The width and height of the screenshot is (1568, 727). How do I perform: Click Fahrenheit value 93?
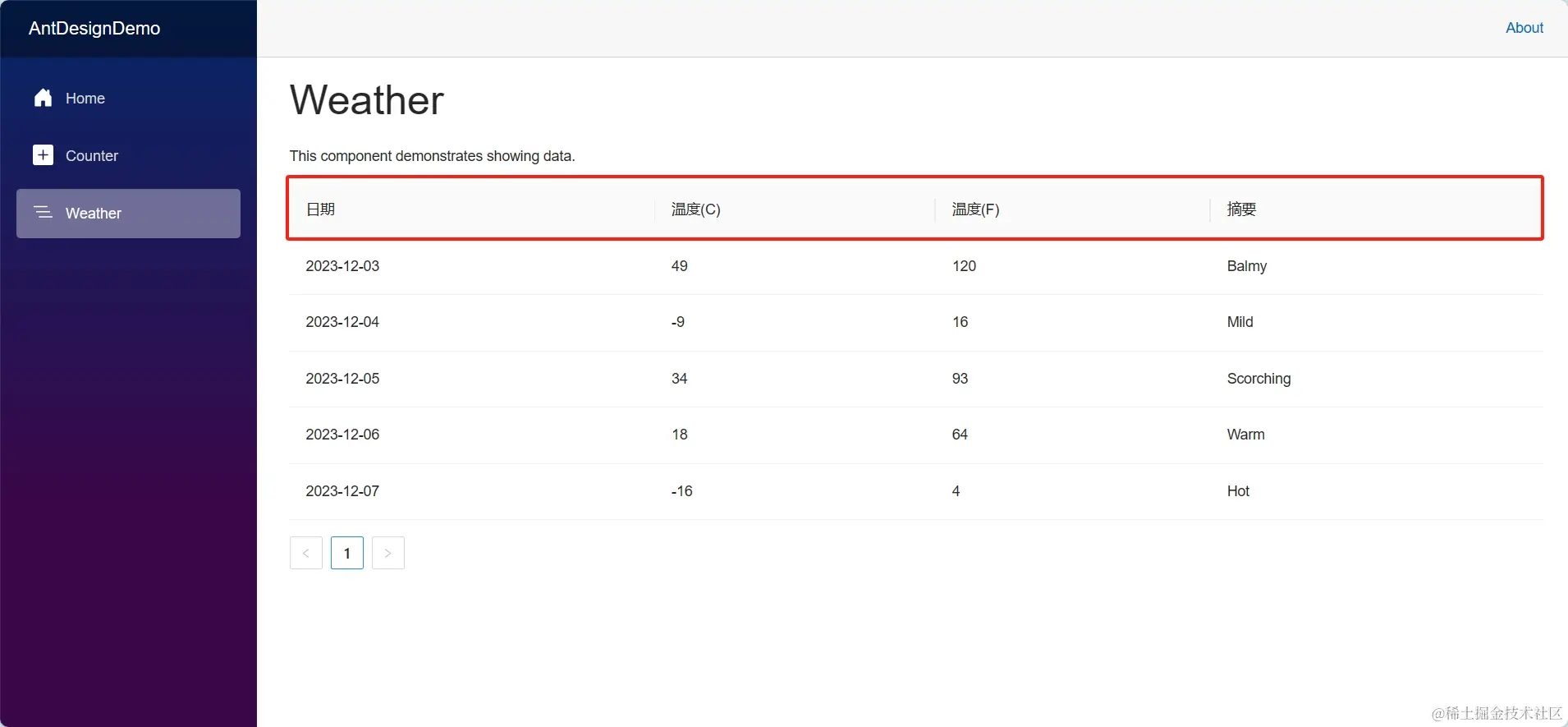pos(961,379)
